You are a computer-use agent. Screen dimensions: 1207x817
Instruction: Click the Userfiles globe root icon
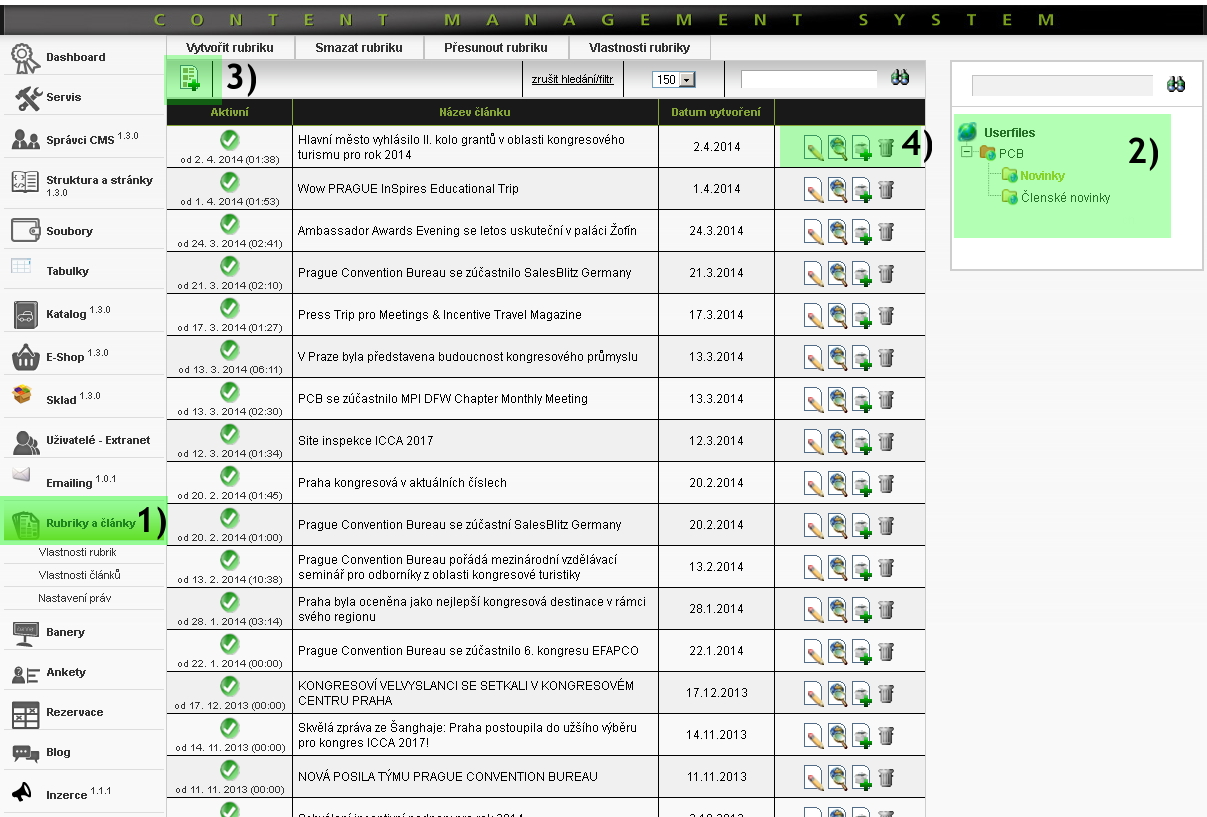(967, 132)
